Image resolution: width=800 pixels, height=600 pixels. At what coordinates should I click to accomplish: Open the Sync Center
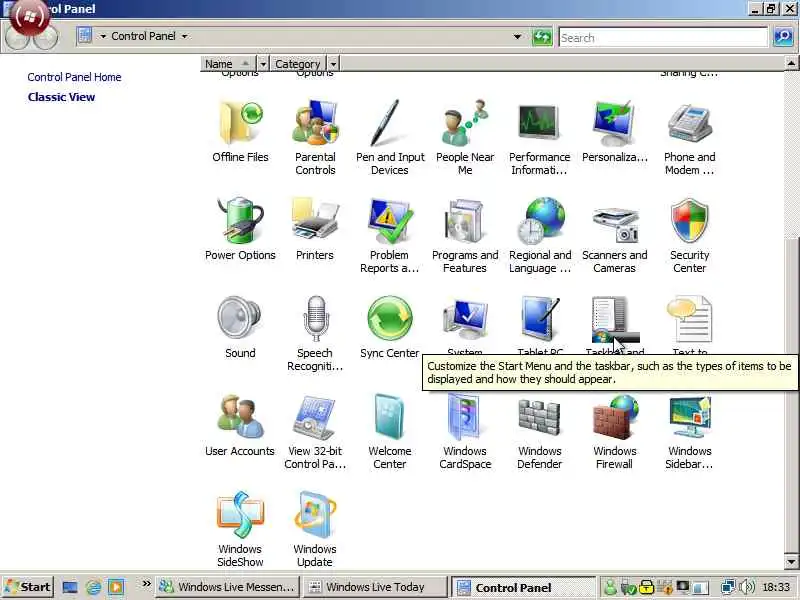click(x=390, y=327)
